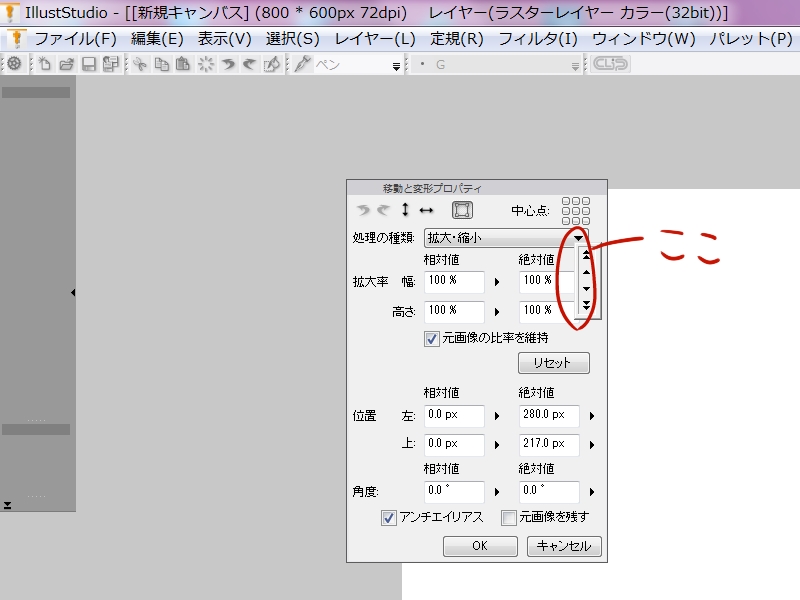Click the IllustStudio icon in the menu bar
The width and height of the screenshot is (800, 600).
point(16,39)
